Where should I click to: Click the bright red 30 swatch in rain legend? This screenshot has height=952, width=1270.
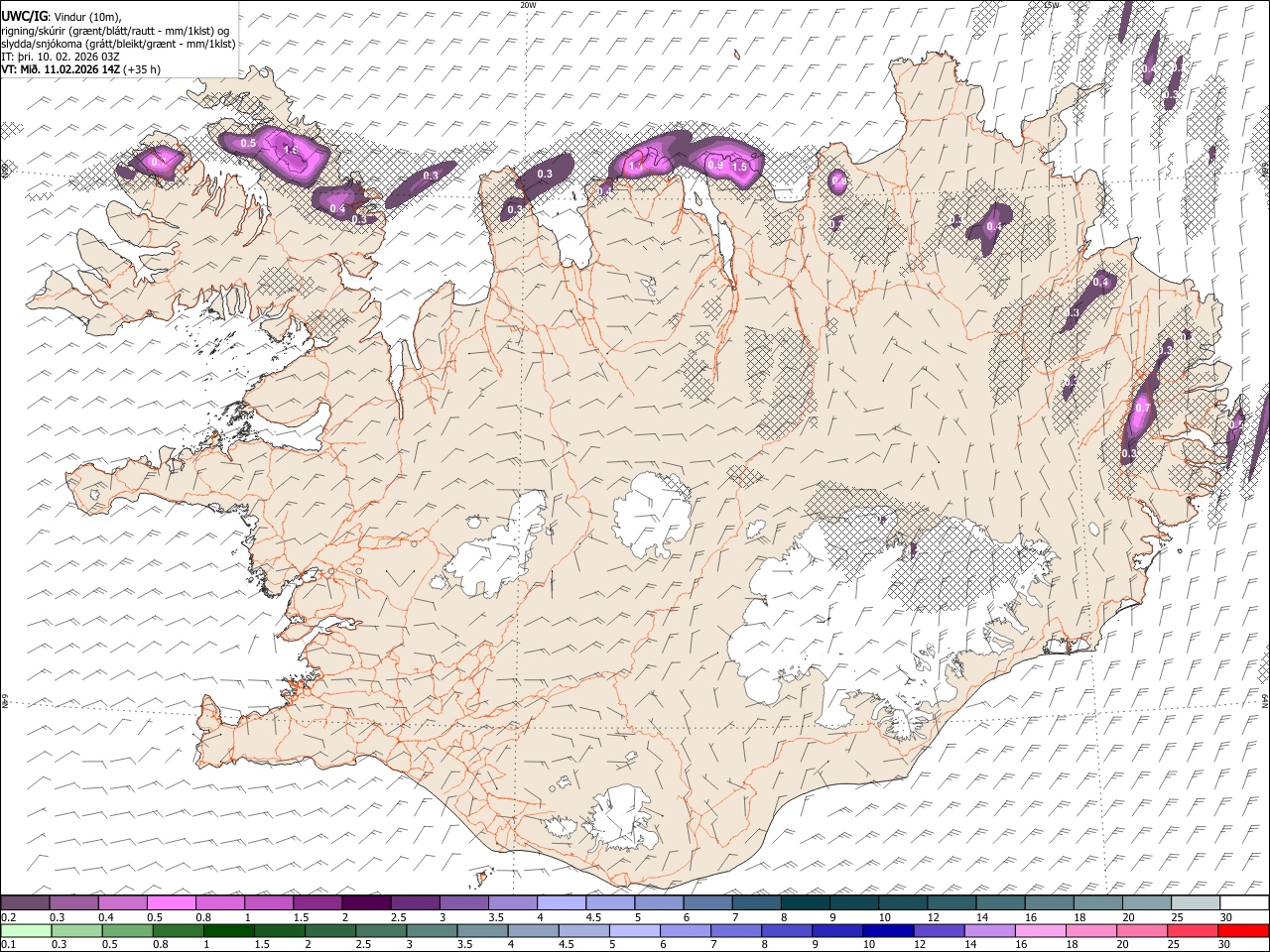click(x=1243, y=930)
